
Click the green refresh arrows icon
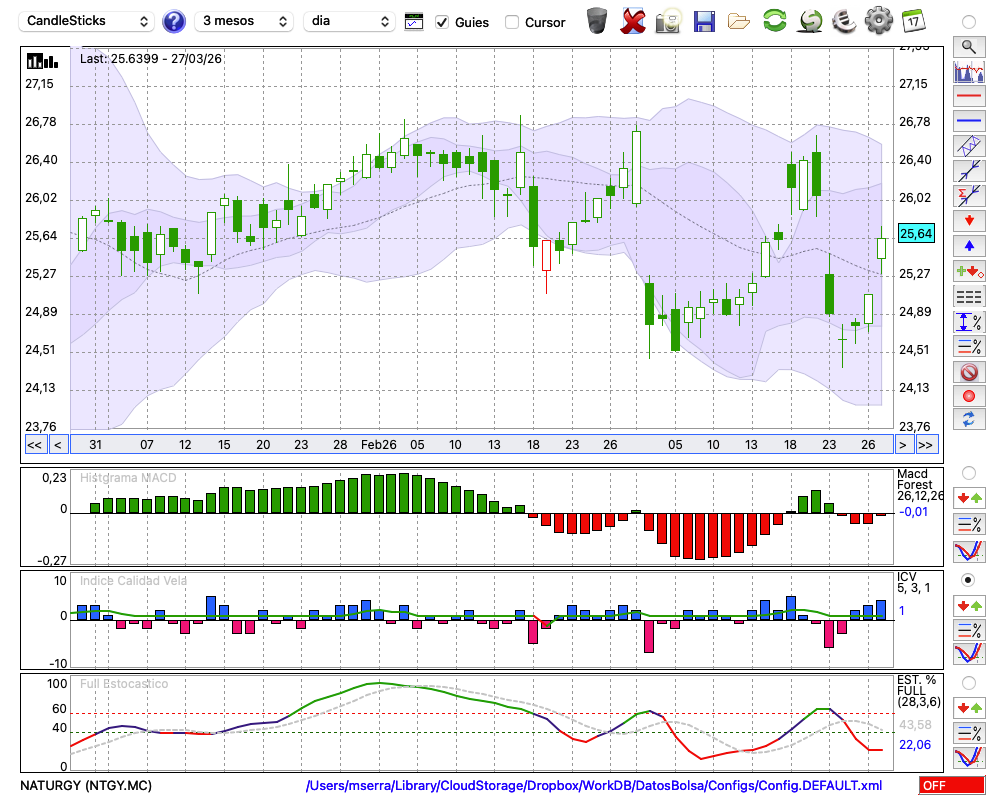[x=774, y=21]
